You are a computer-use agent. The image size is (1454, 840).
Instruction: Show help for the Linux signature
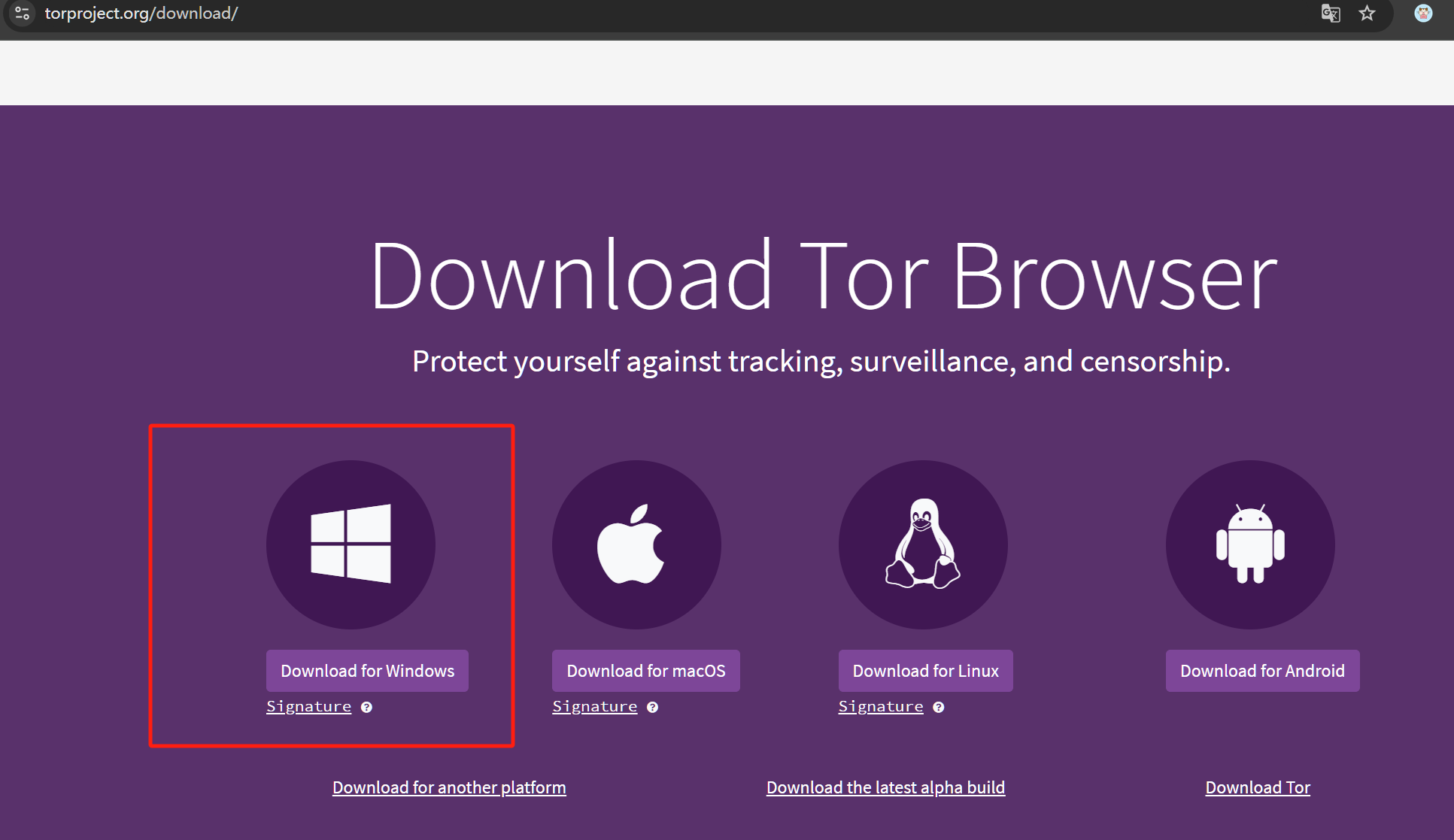tap(938, 707)
